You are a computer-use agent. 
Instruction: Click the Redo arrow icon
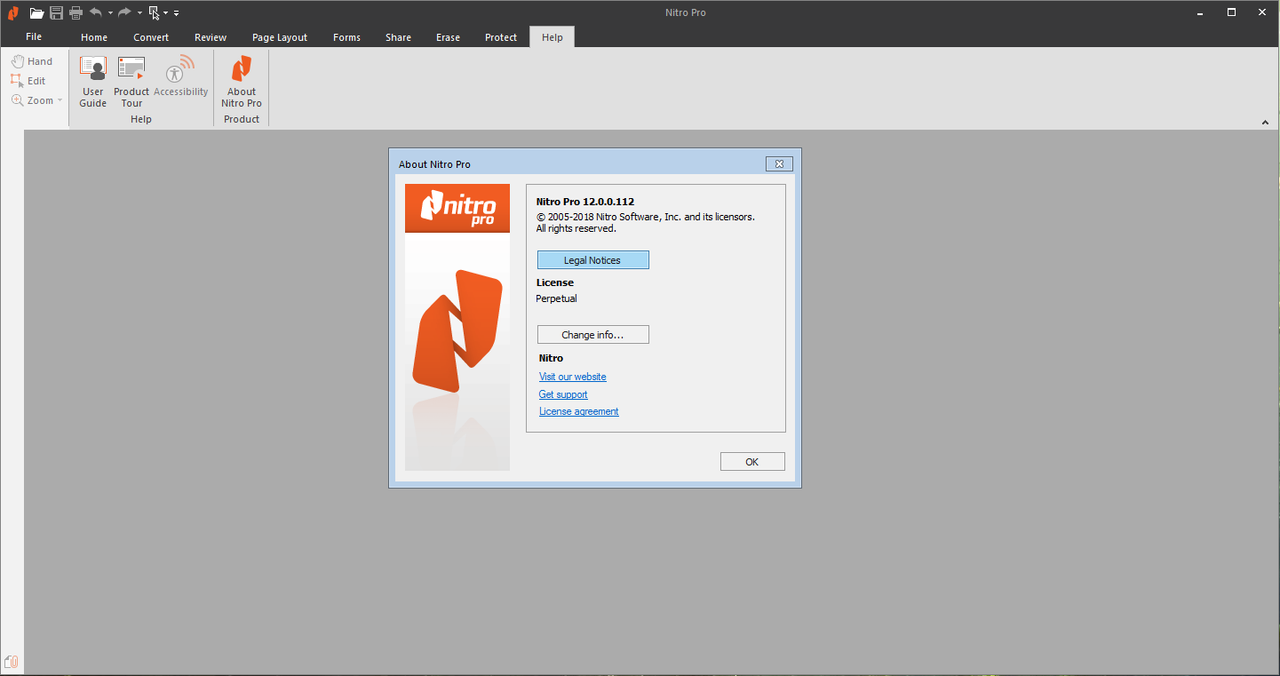coord(125,12)
